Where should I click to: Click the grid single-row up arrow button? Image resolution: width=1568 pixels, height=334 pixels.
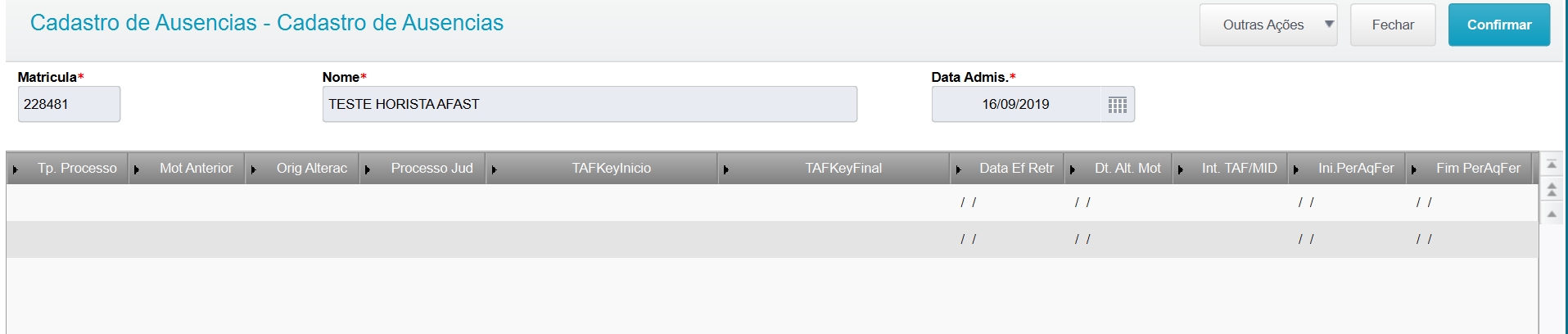click(1551, 214)
